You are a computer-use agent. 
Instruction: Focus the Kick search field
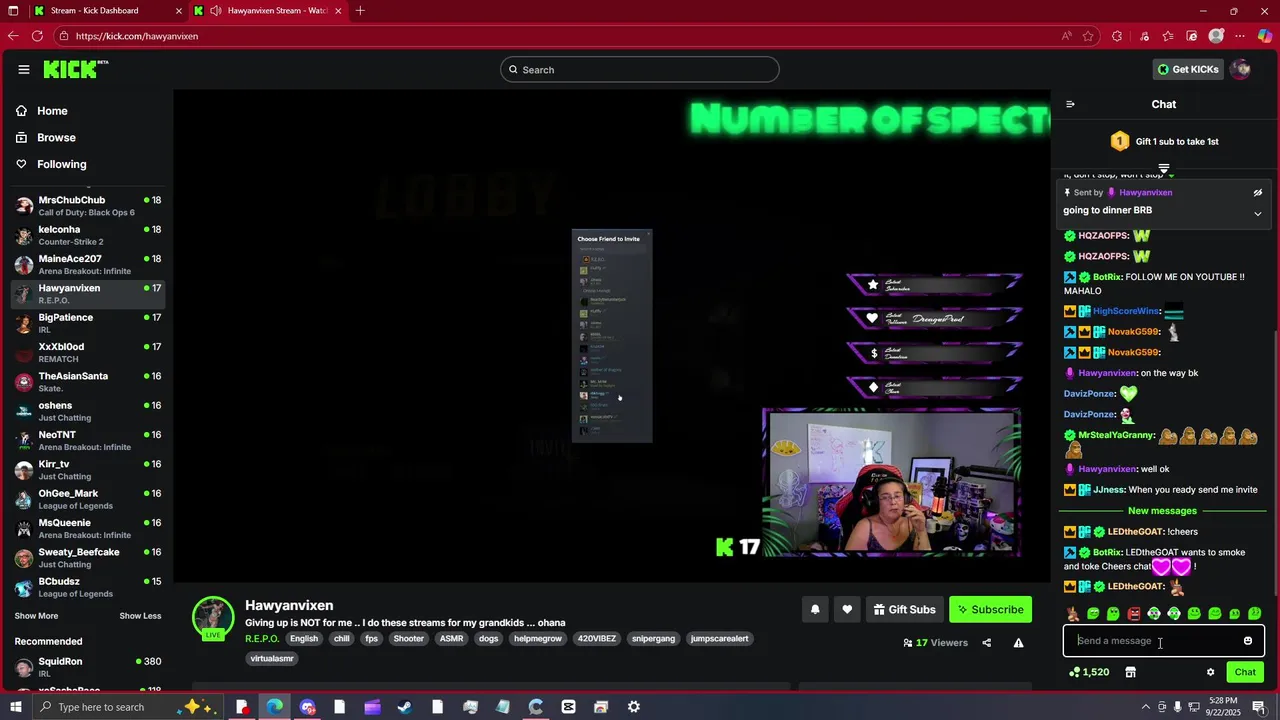640,69
